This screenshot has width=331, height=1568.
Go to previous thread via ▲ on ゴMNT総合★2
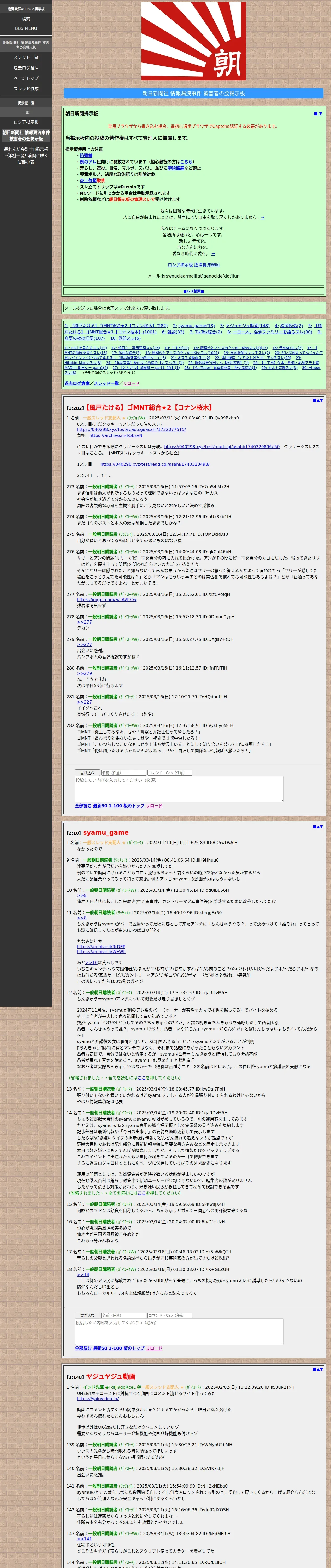(x=318, y=400)
